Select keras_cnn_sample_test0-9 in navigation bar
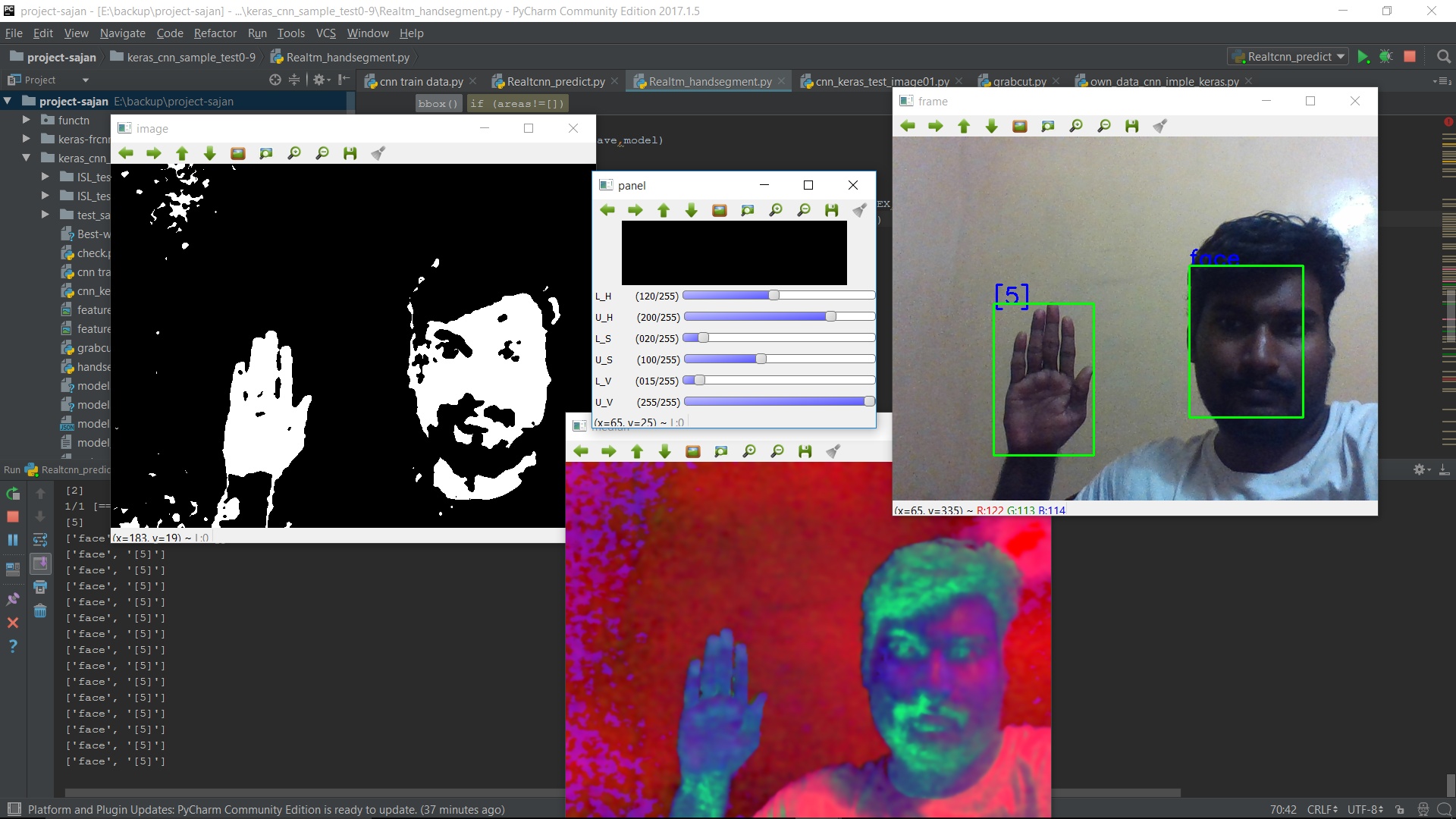Screen dimensions: 1456x819 coord(190,57)
